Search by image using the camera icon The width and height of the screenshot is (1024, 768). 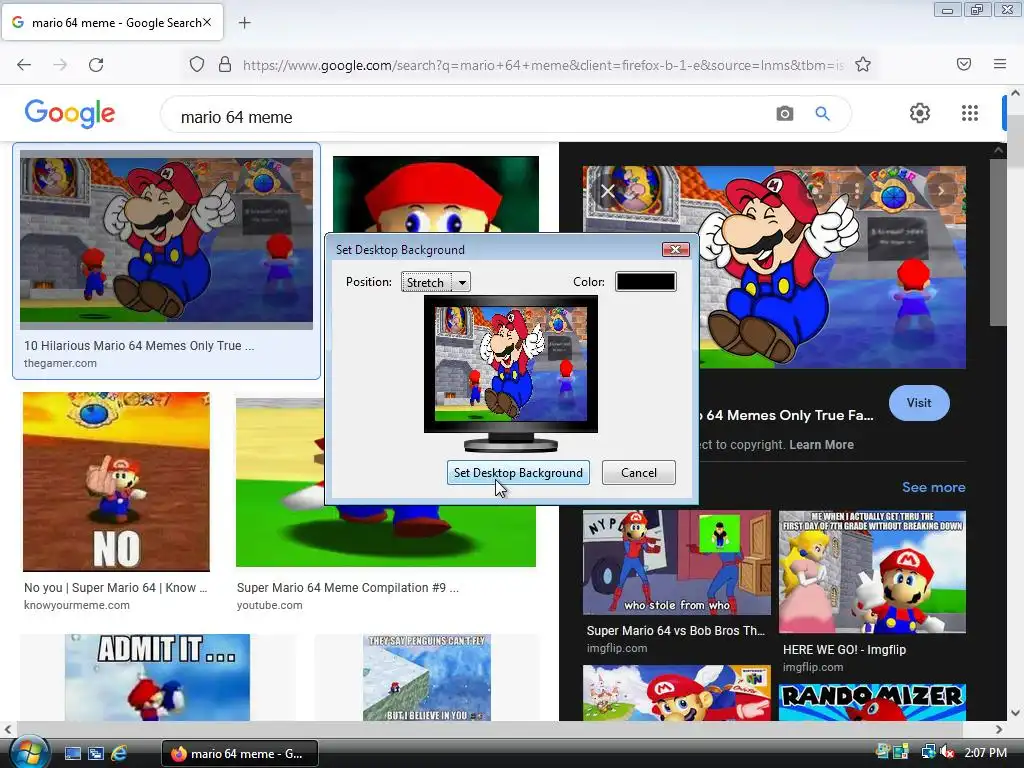pyautogui.click(x=784, y=114)
